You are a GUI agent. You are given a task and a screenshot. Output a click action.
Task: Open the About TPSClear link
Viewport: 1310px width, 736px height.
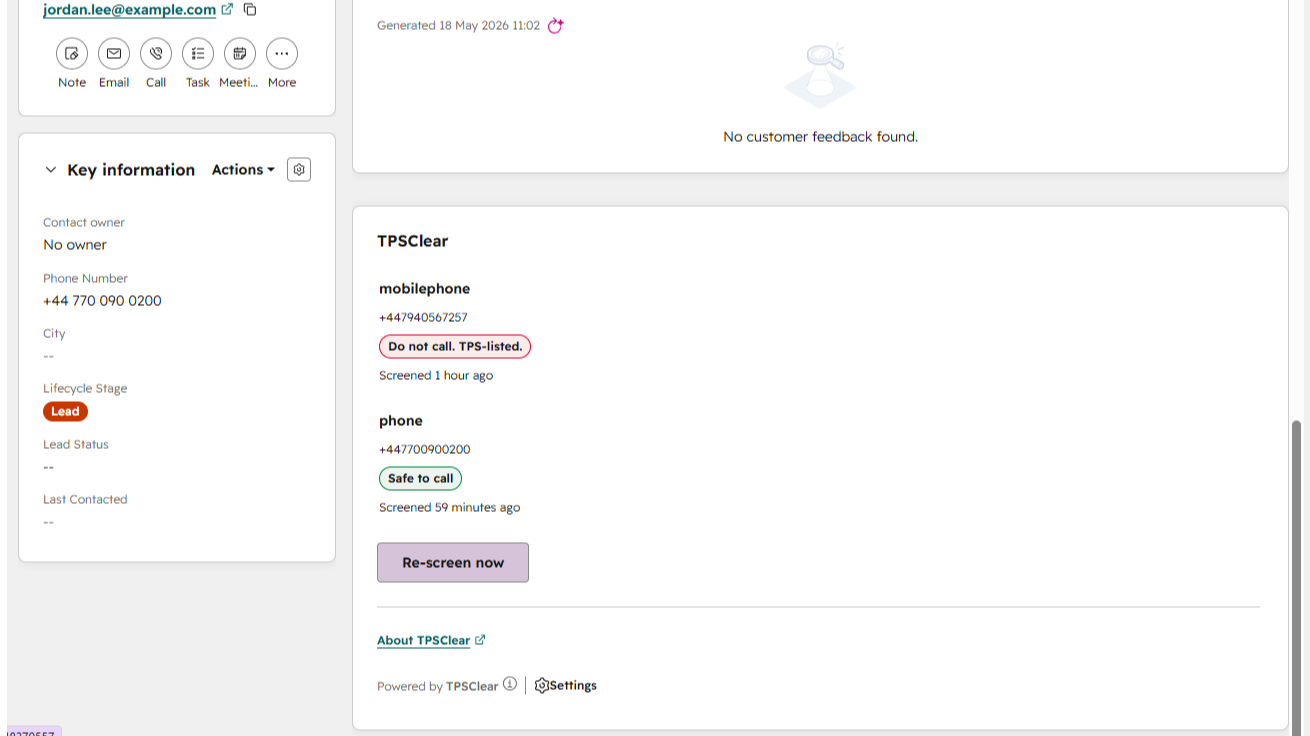423,640
